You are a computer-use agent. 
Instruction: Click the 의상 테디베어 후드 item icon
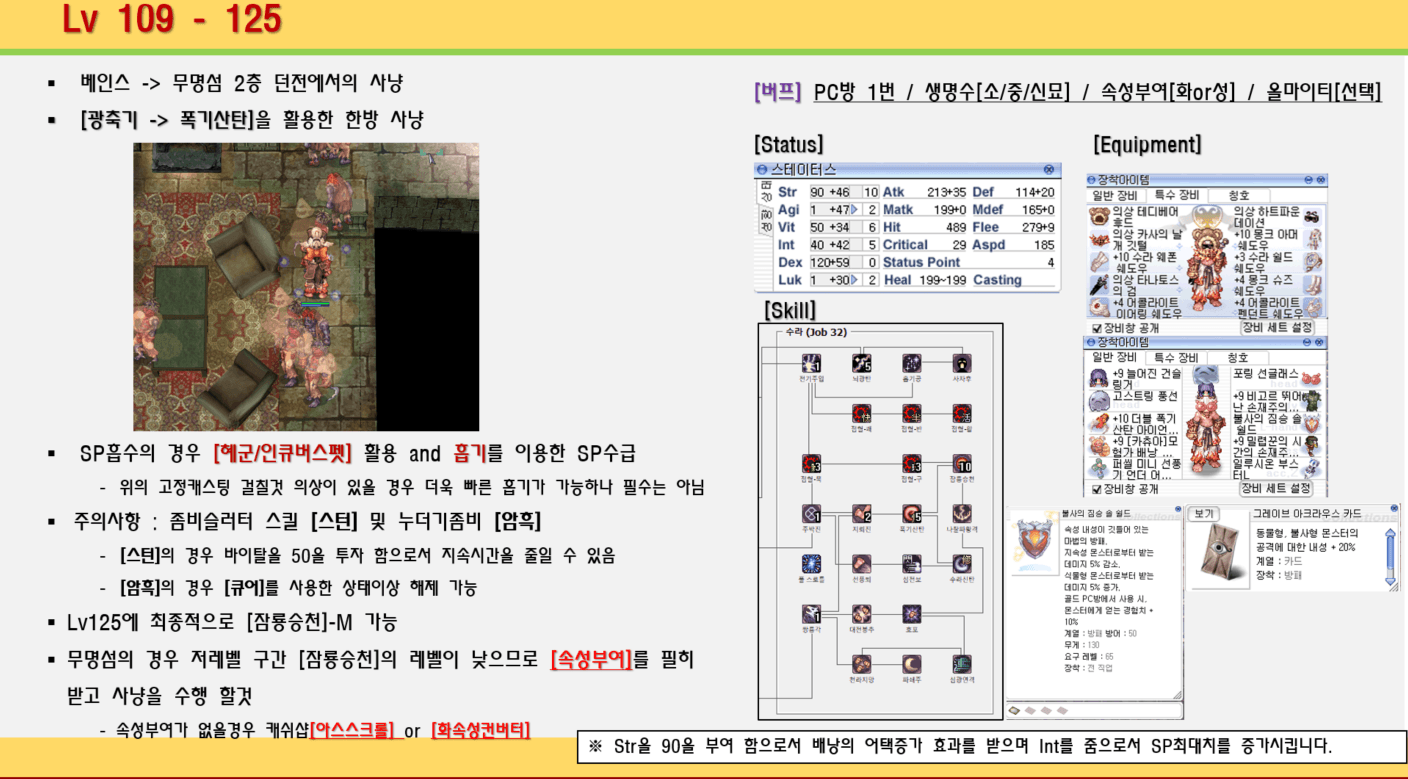point(1099,217)
